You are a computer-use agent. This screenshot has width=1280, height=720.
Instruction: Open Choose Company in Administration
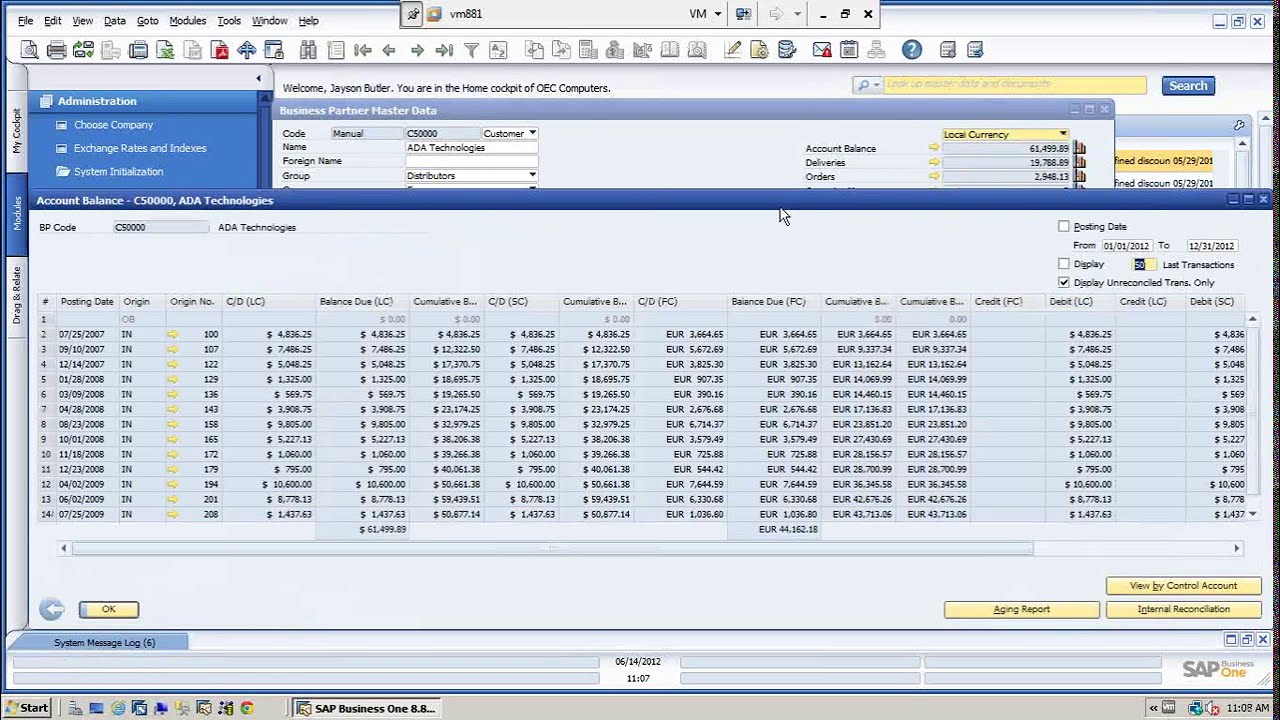click(x=113, y=125)
